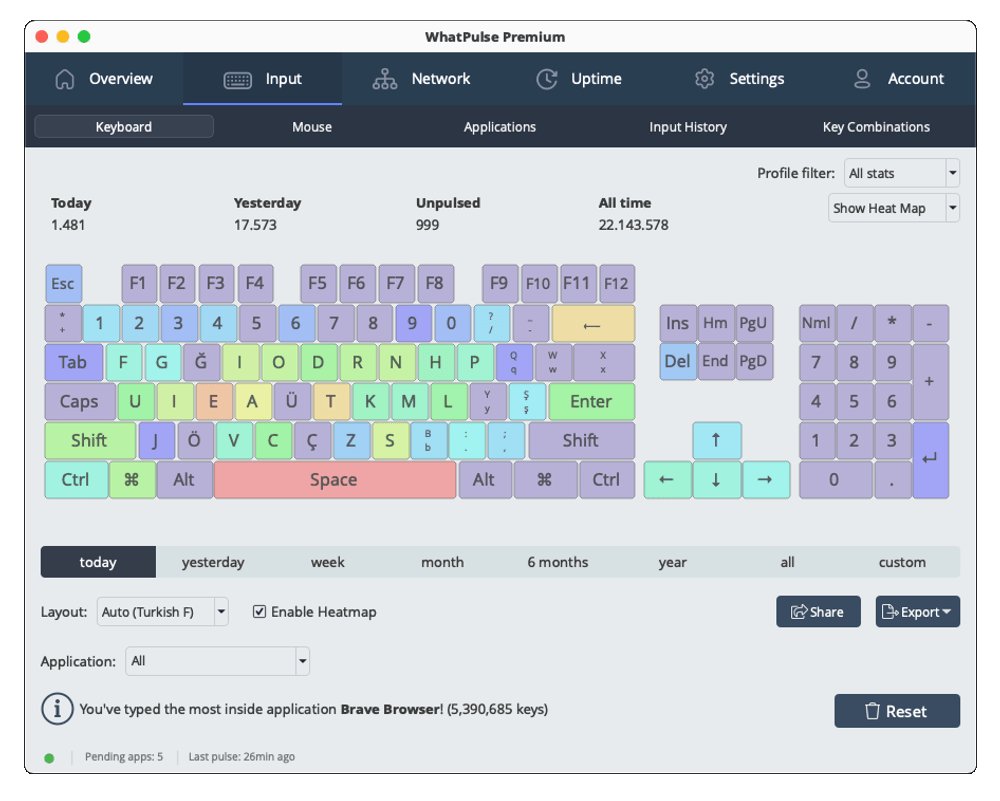This screenshot has height=801, width=1000.
Task: Click the info icon beside Brave Browser message
Action: pos(57,709)
